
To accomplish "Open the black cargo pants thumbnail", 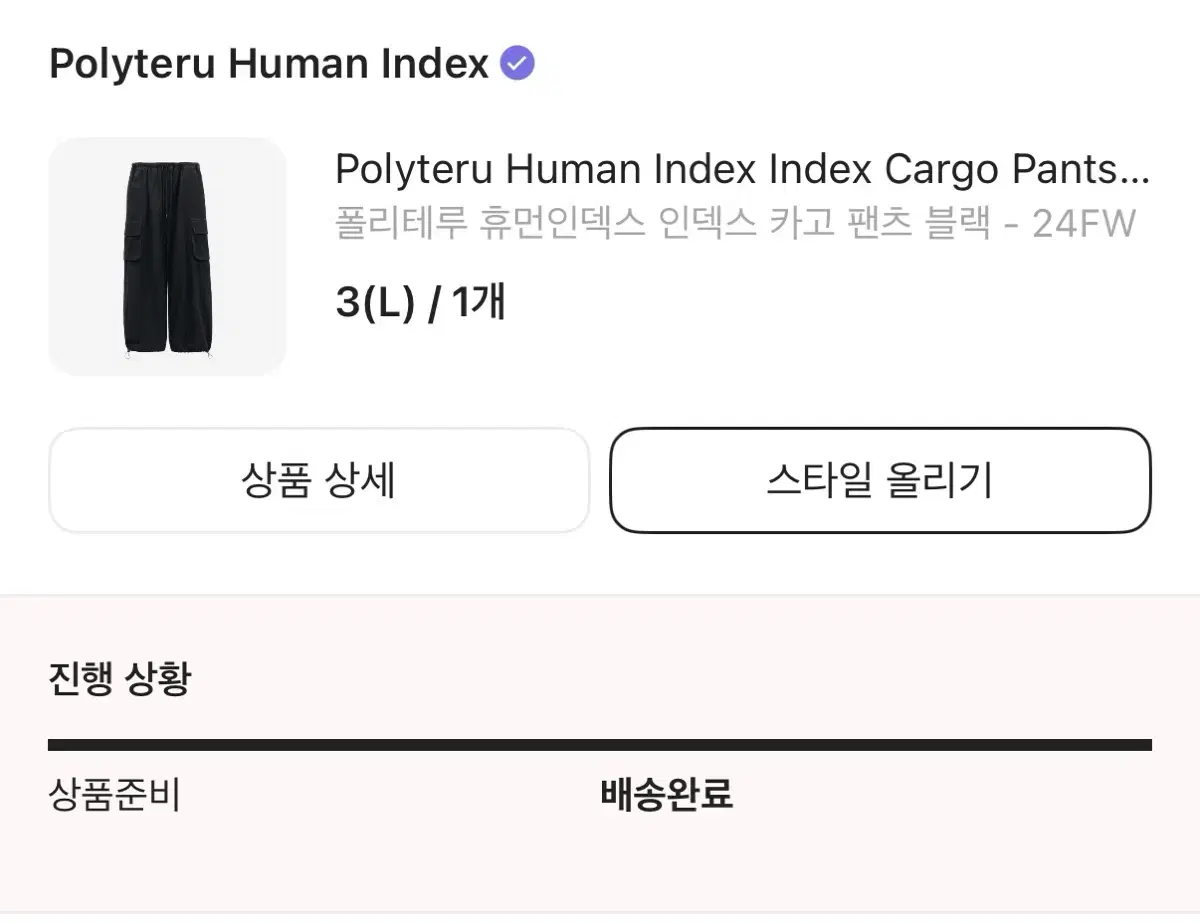I will [x=167, y=256].
